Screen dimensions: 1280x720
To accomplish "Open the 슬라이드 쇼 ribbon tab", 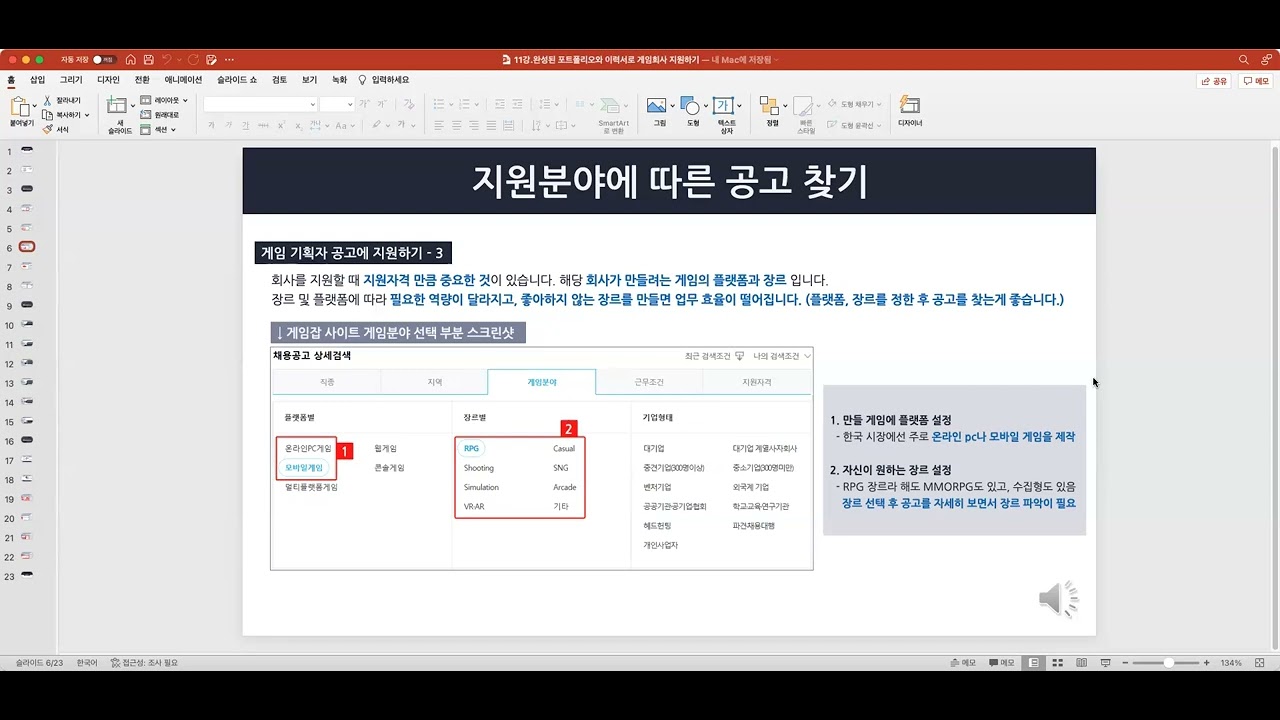I will (237, 80).
